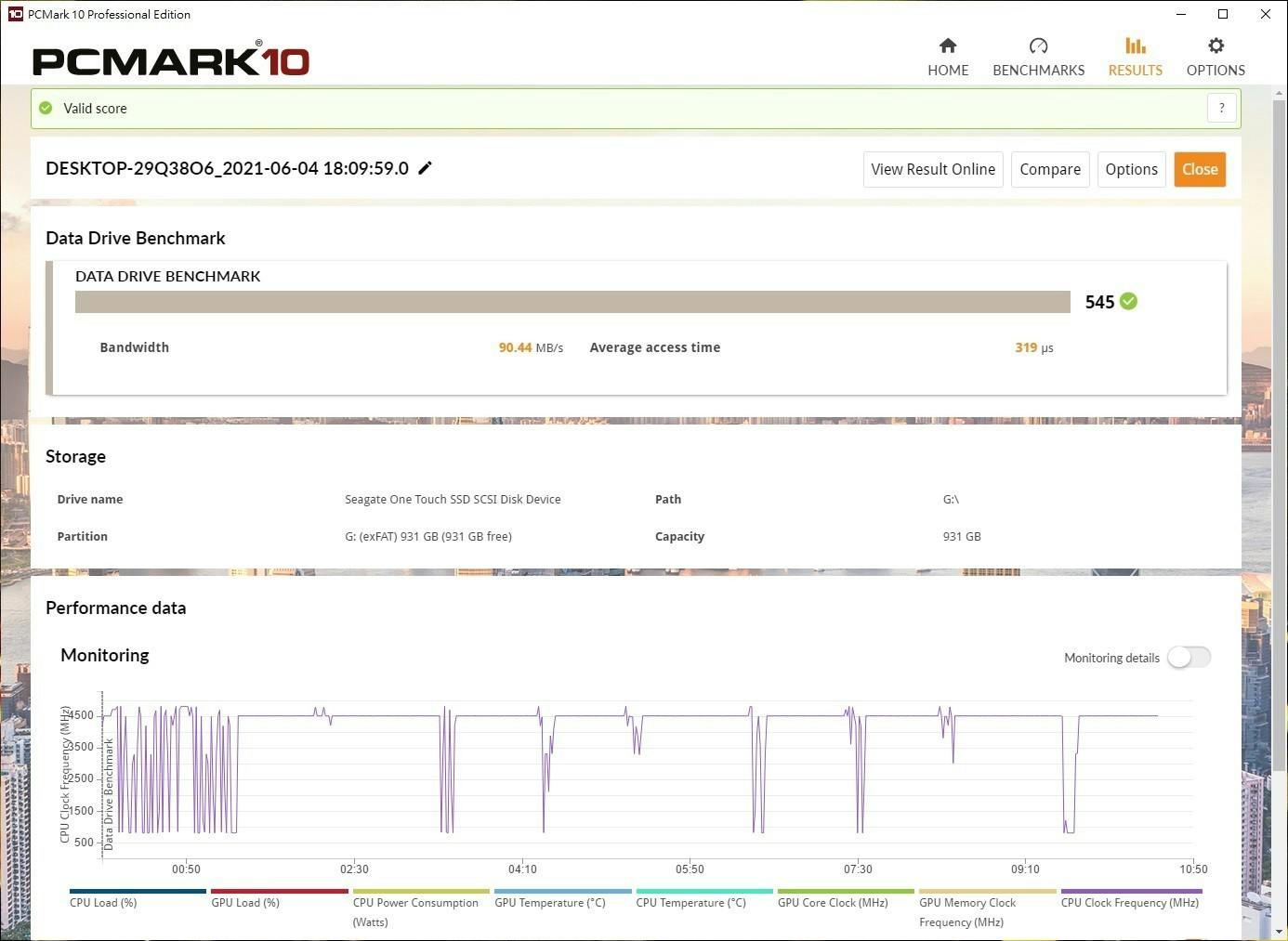Image resolution: width=1288 pixels, height=941 pixels.
Task: Click the capacity value 931 GB
Action: (962, 536)
